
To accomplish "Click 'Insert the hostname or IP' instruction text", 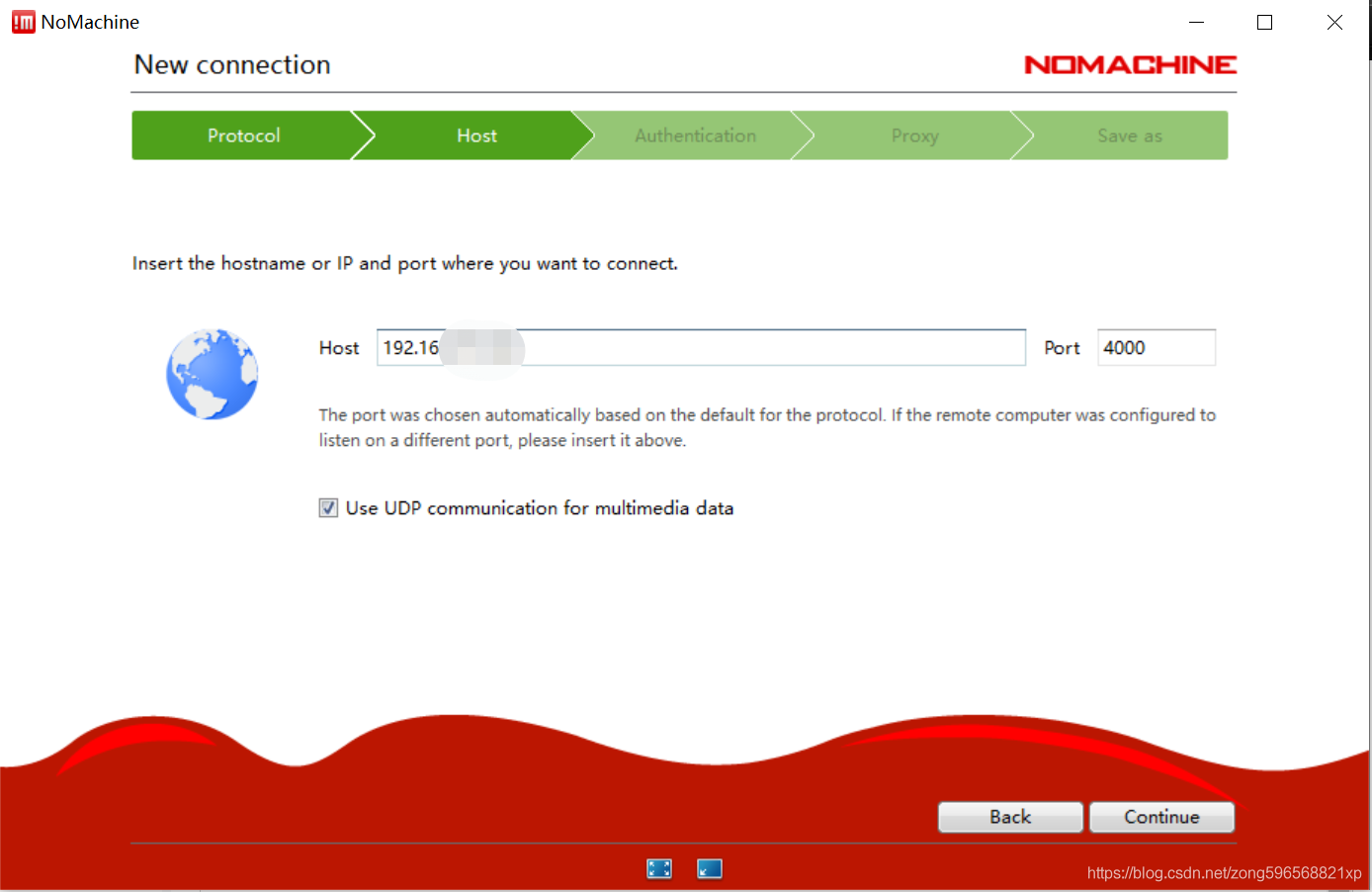I will click(x=405, y=264).
